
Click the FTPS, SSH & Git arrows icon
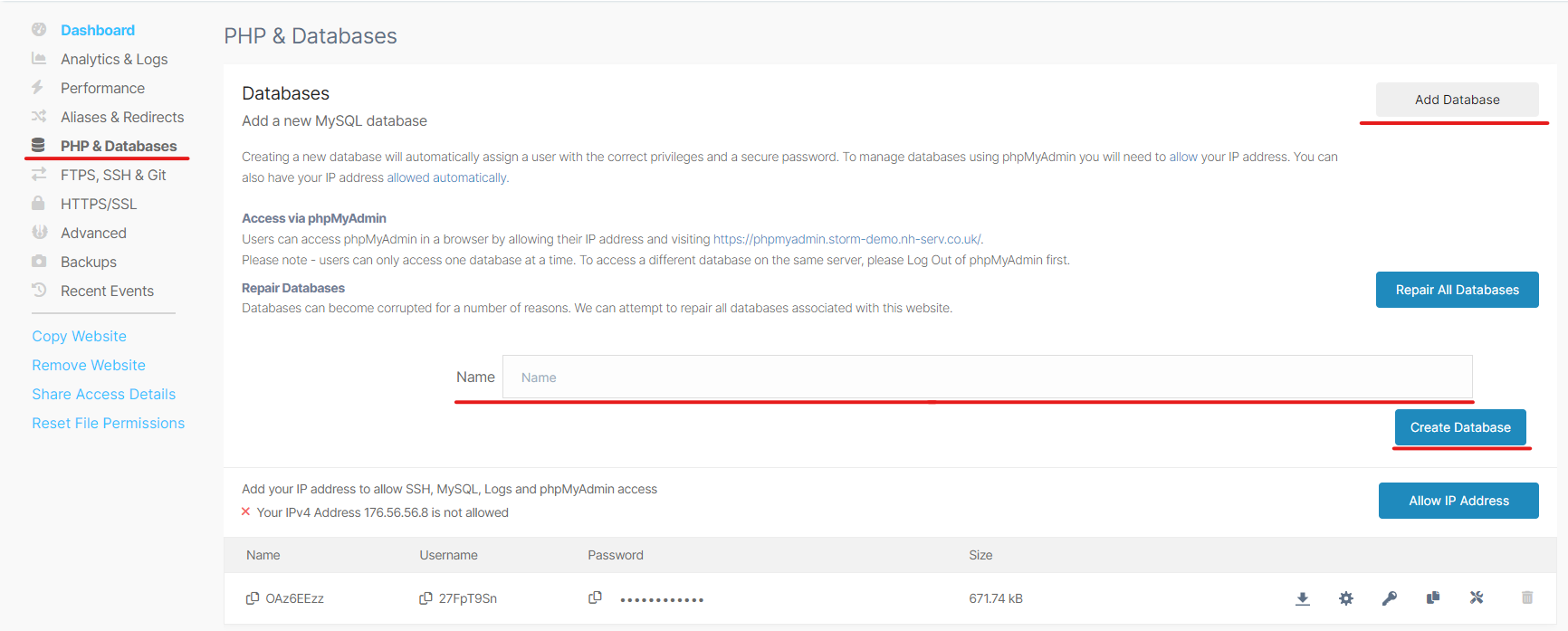point(39,174)
